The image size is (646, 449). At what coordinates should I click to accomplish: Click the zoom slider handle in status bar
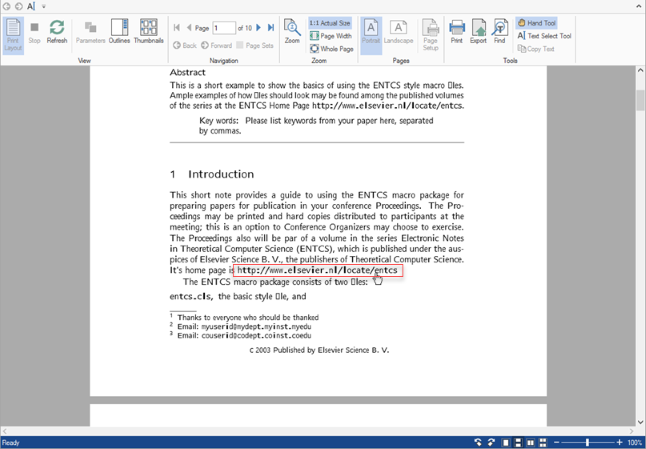point(589,442)
